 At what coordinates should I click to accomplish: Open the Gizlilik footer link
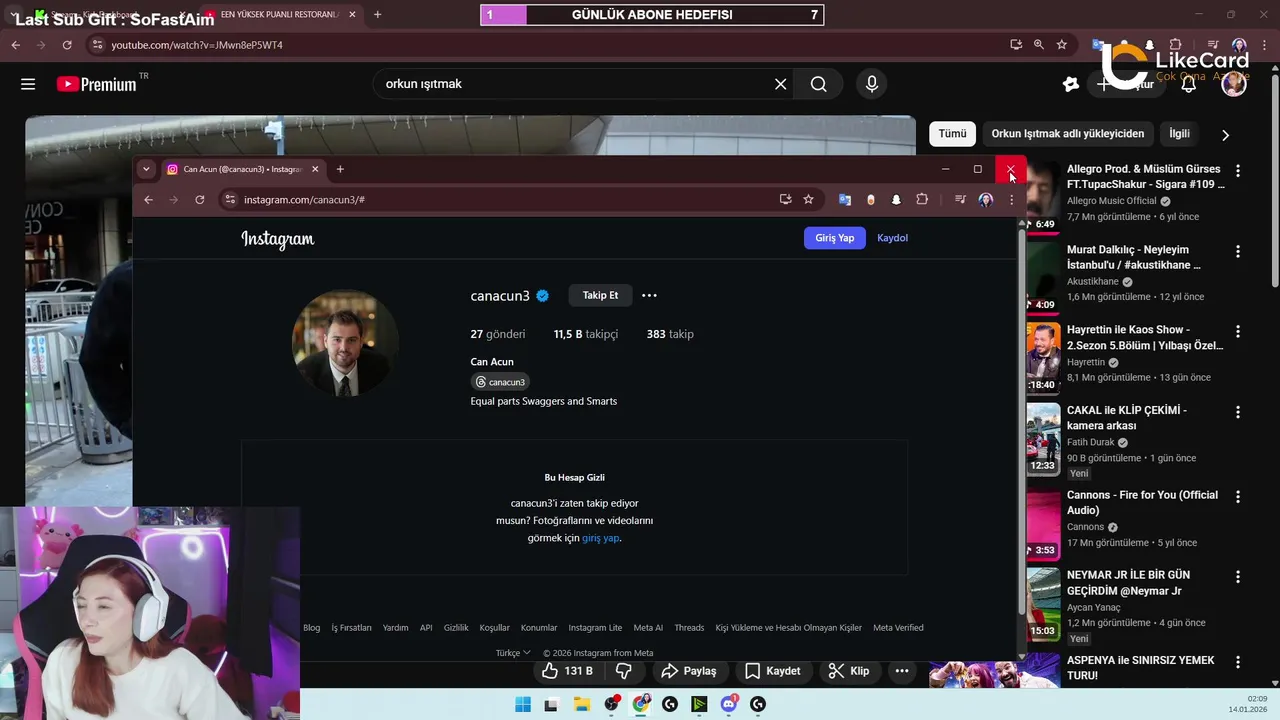pyautogui.click(x=456, y=628)
